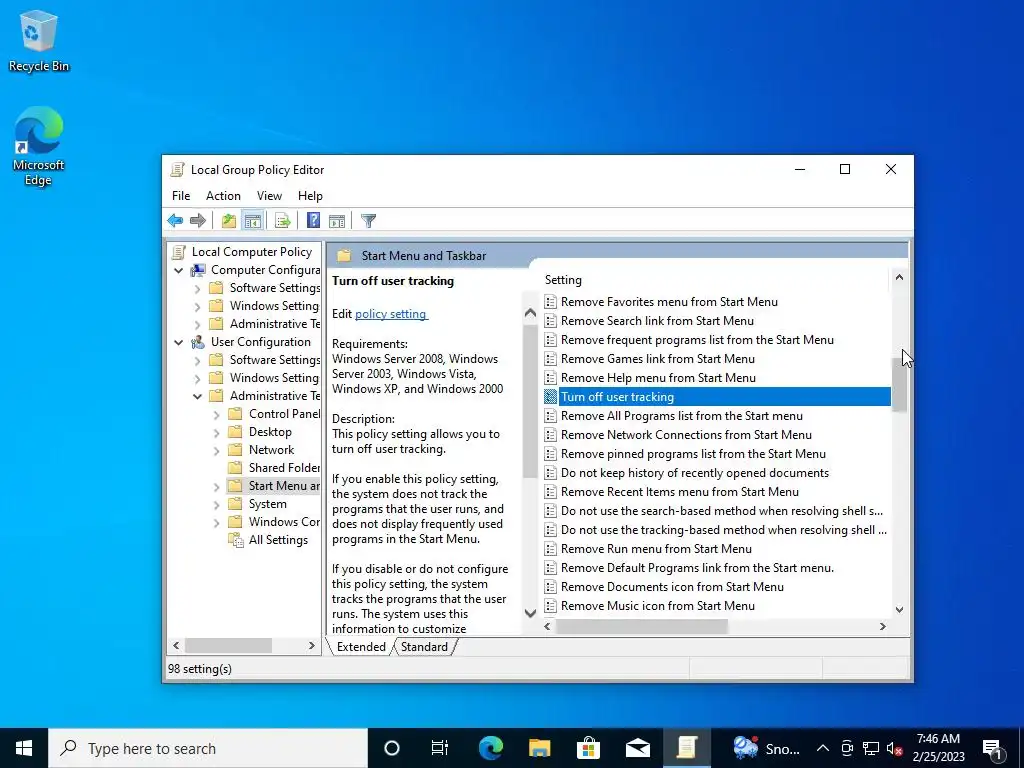Click the taskbar search box
Image resolution: width=1024 pixels, height=768 pixels.
click(x=208, y=748)
